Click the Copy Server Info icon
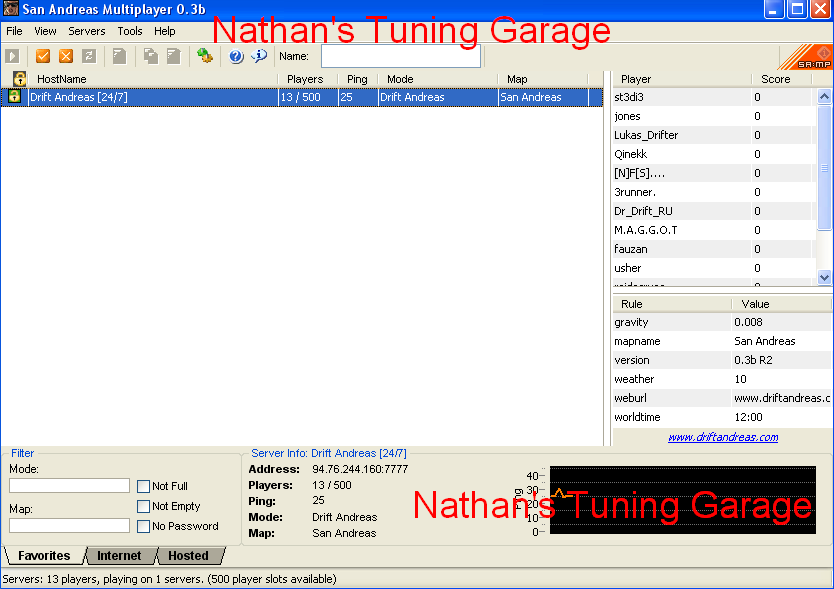 pos(151,56)
